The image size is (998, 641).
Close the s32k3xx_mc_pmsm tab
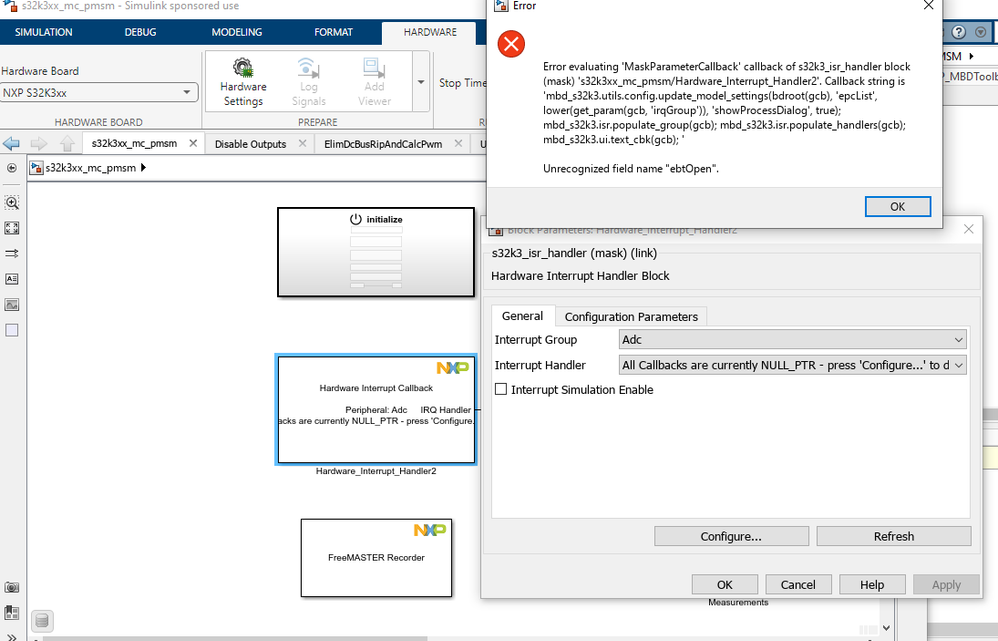[193, 143]
